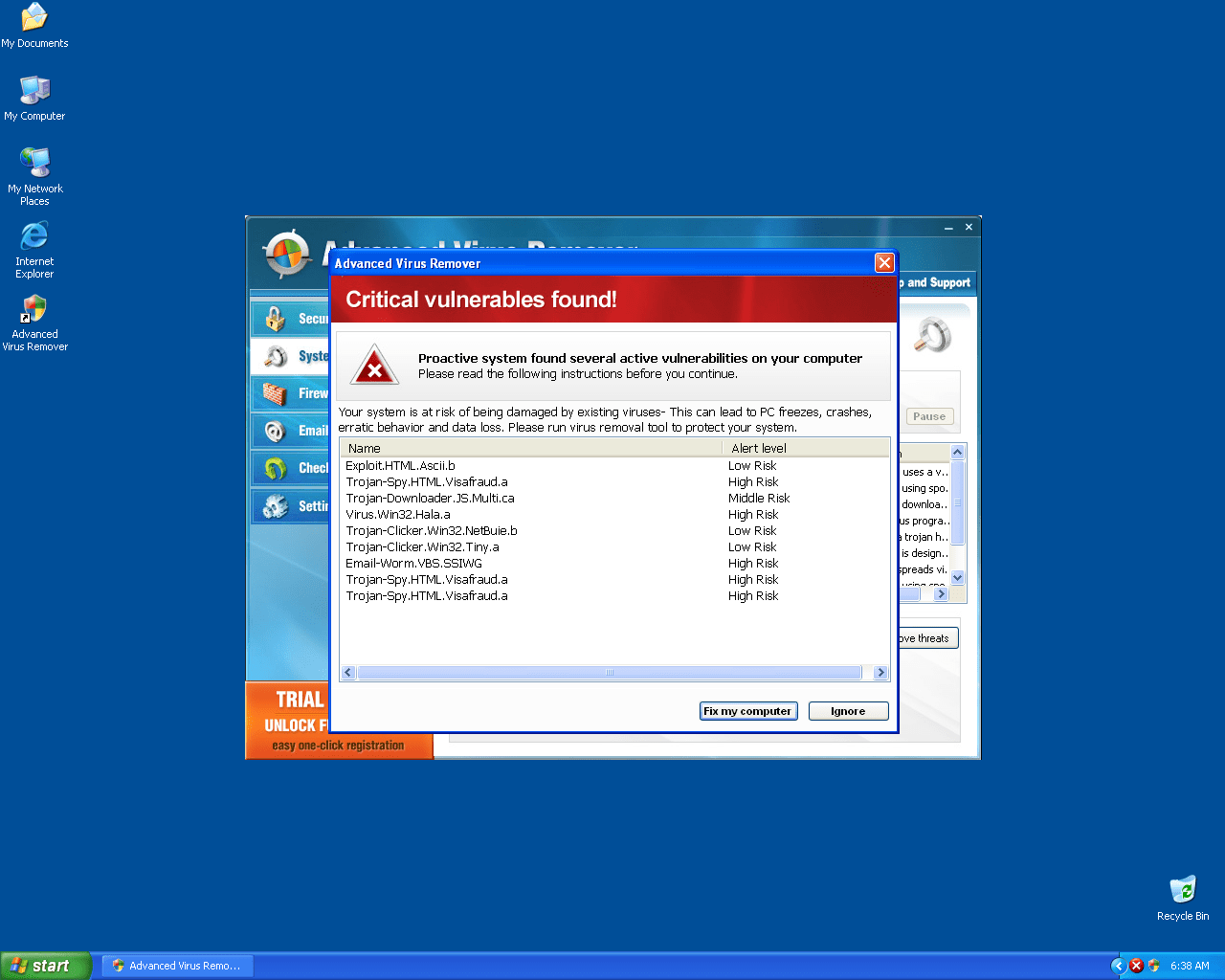1225x980 pixels.
Task: Open Advanced Virus Remover desktop shortcut
Action: [x=34, y=311]
